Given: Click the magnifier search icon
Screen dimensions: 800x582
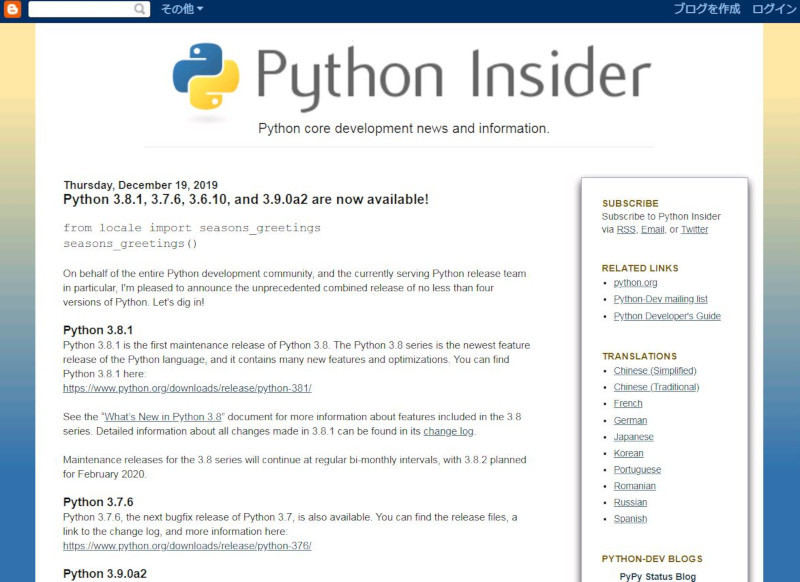Looking at the screenshot, I should coord(139,9).
